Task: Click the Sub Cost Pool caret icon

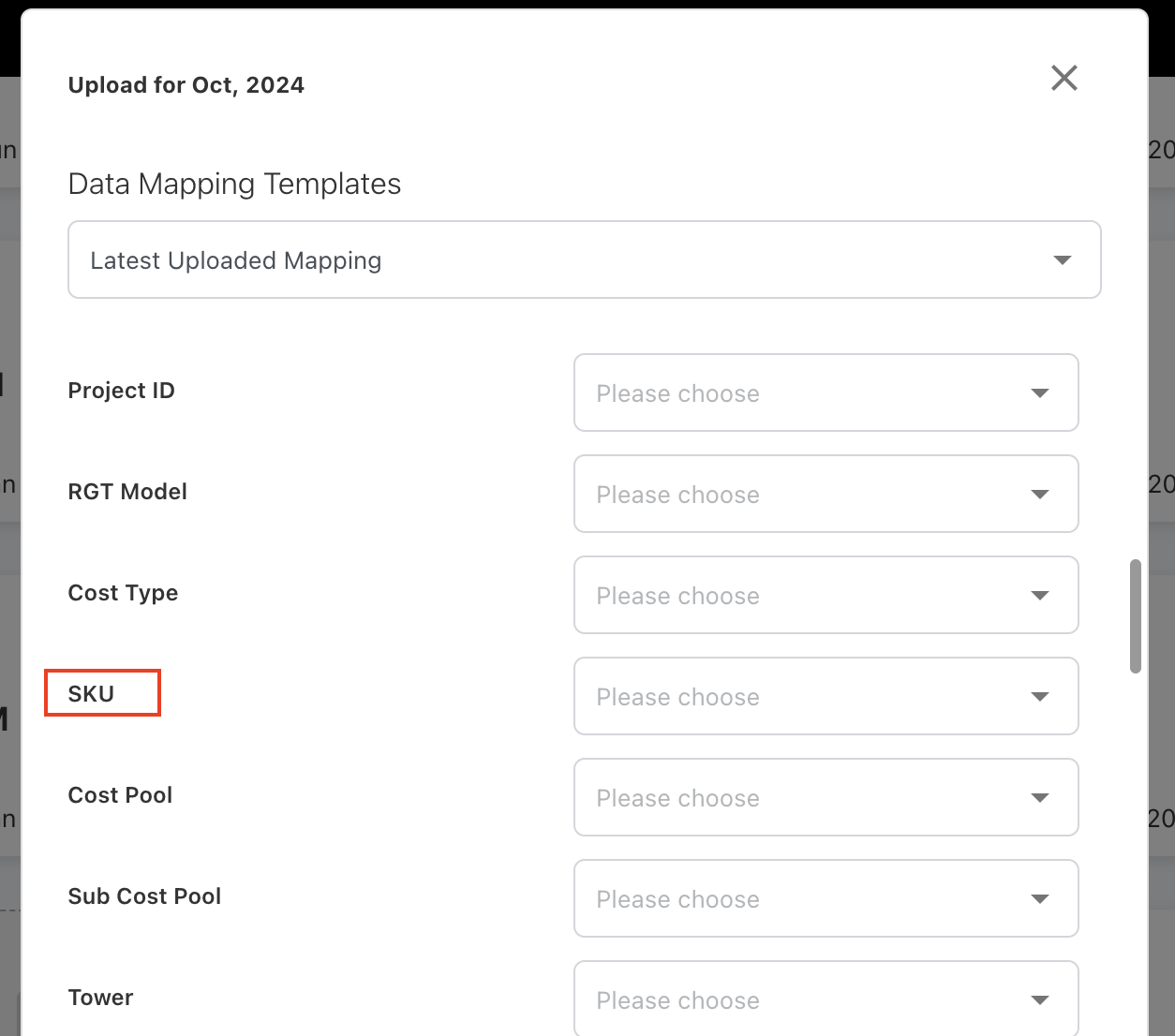Action: tap(1039, 898)
